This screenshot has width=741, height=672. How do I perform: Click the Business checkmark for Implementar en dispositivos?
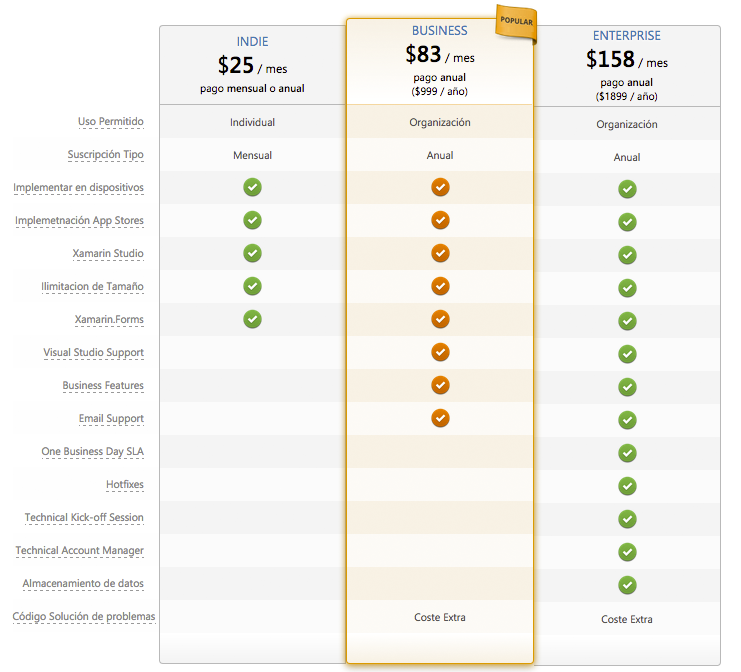tap(440, 187)
